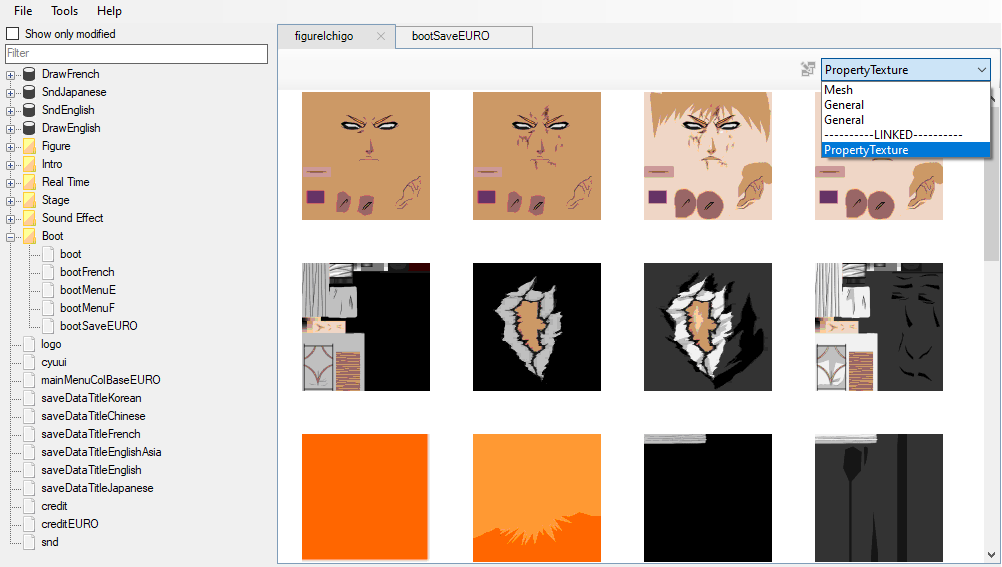Viewport: 1002px width, 567px height.
Task: Expand the Real Time folder node
Action: click(x=10, y=183)
